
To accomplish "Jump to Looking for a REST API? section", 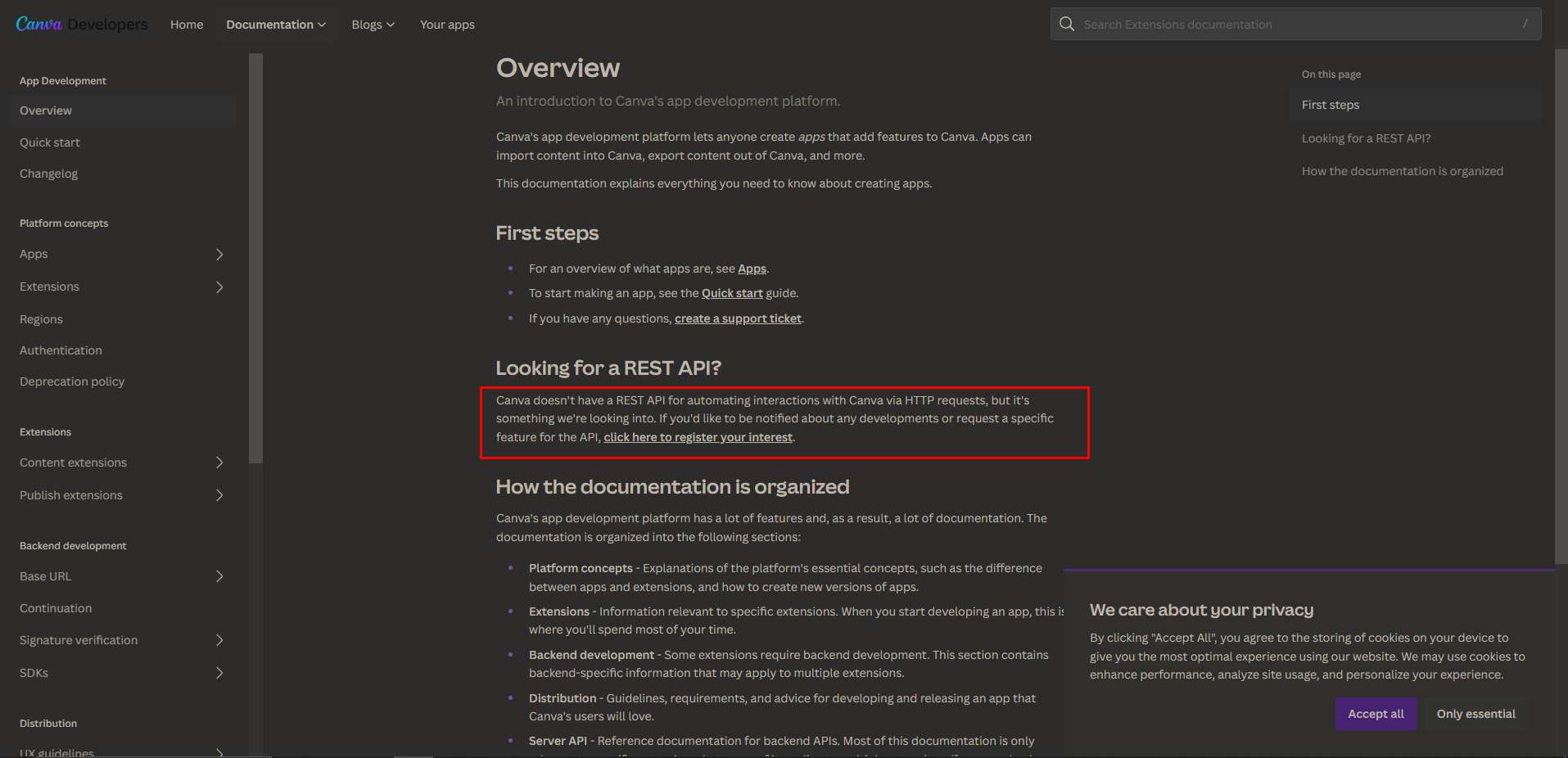I will [1367, 138].
